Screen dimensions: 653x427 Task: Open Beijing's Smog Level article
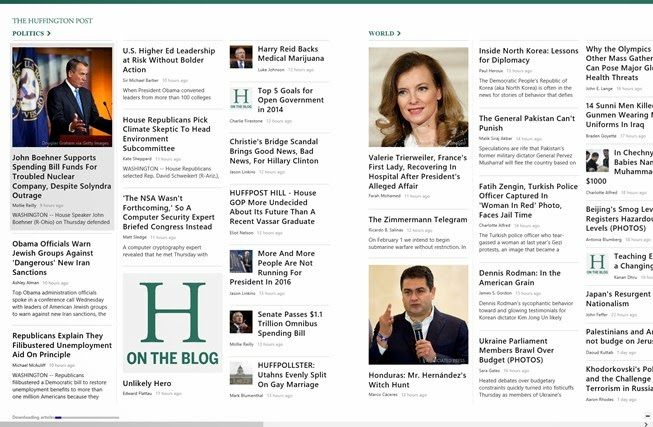619,219
